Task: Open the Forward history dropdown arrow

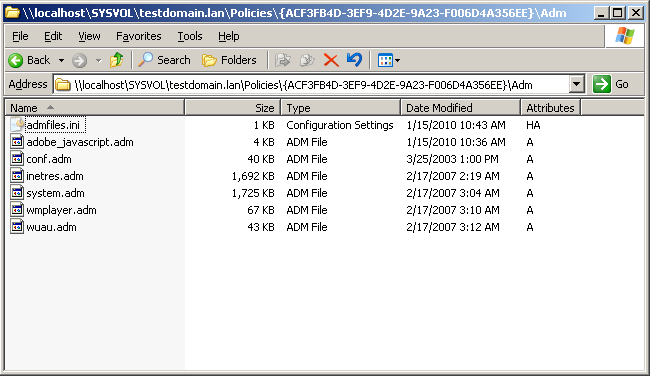Action: click(98, 61)
